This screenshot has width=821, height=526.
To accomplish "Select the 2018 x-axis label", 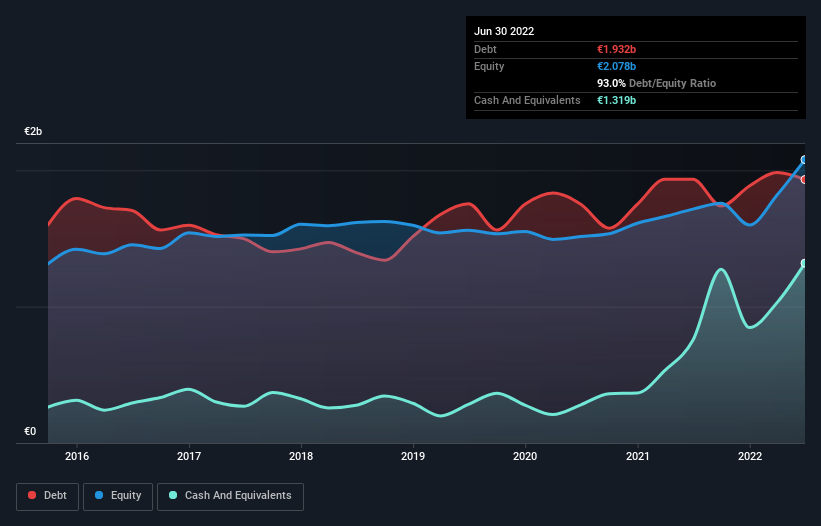I will click(x=301, y=457).
